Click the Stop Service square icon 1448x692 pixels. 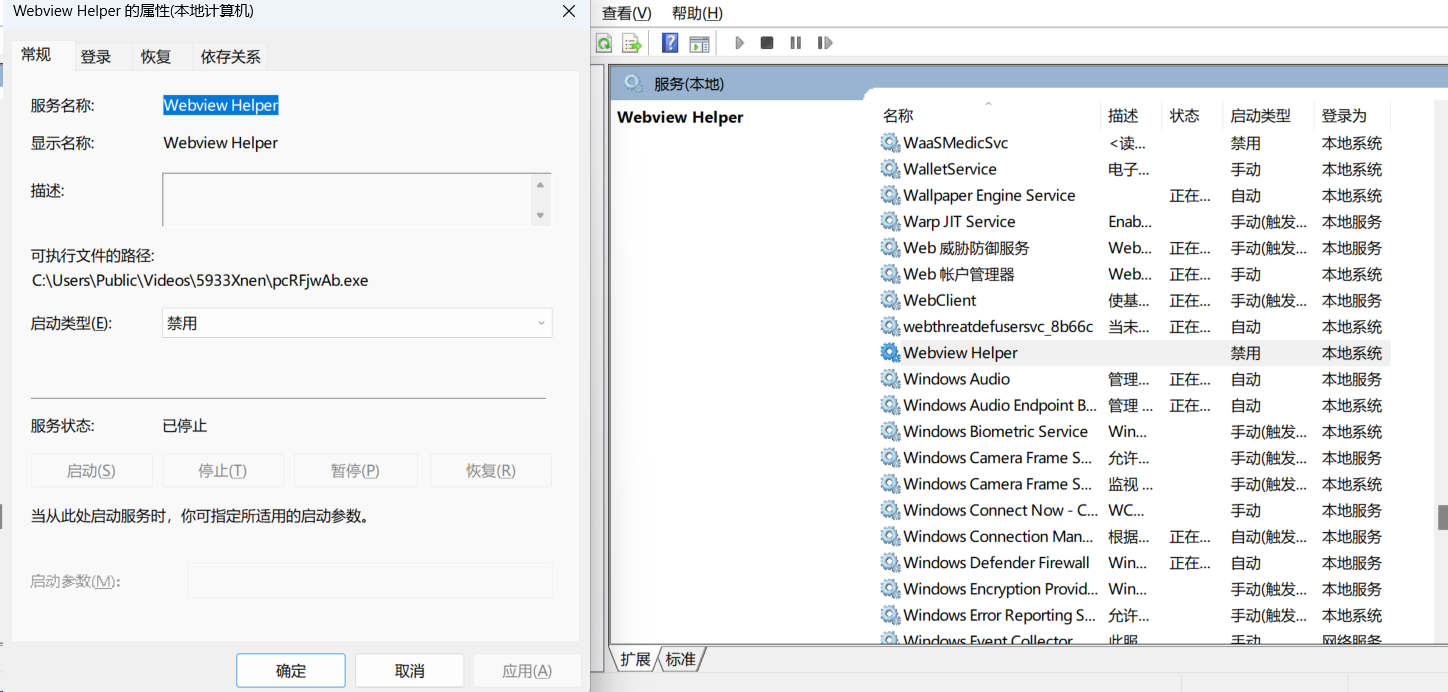[x=767, y=43]
